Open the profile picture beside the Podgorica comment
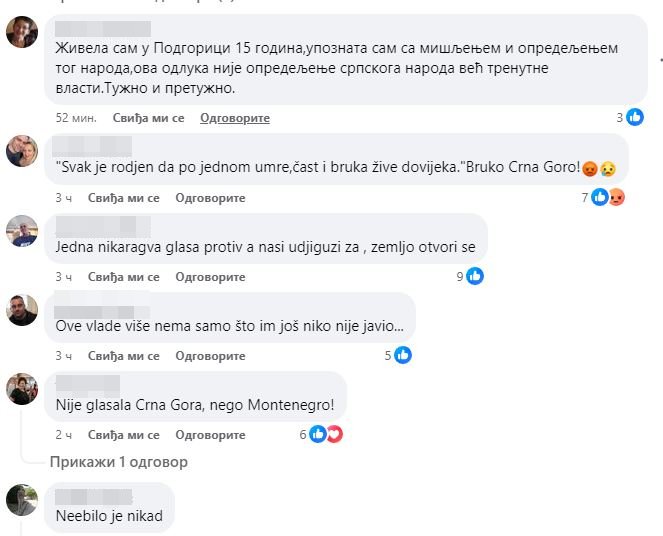Screen dimensions: 663x536 pyautogui.click(x=22, y=33)
